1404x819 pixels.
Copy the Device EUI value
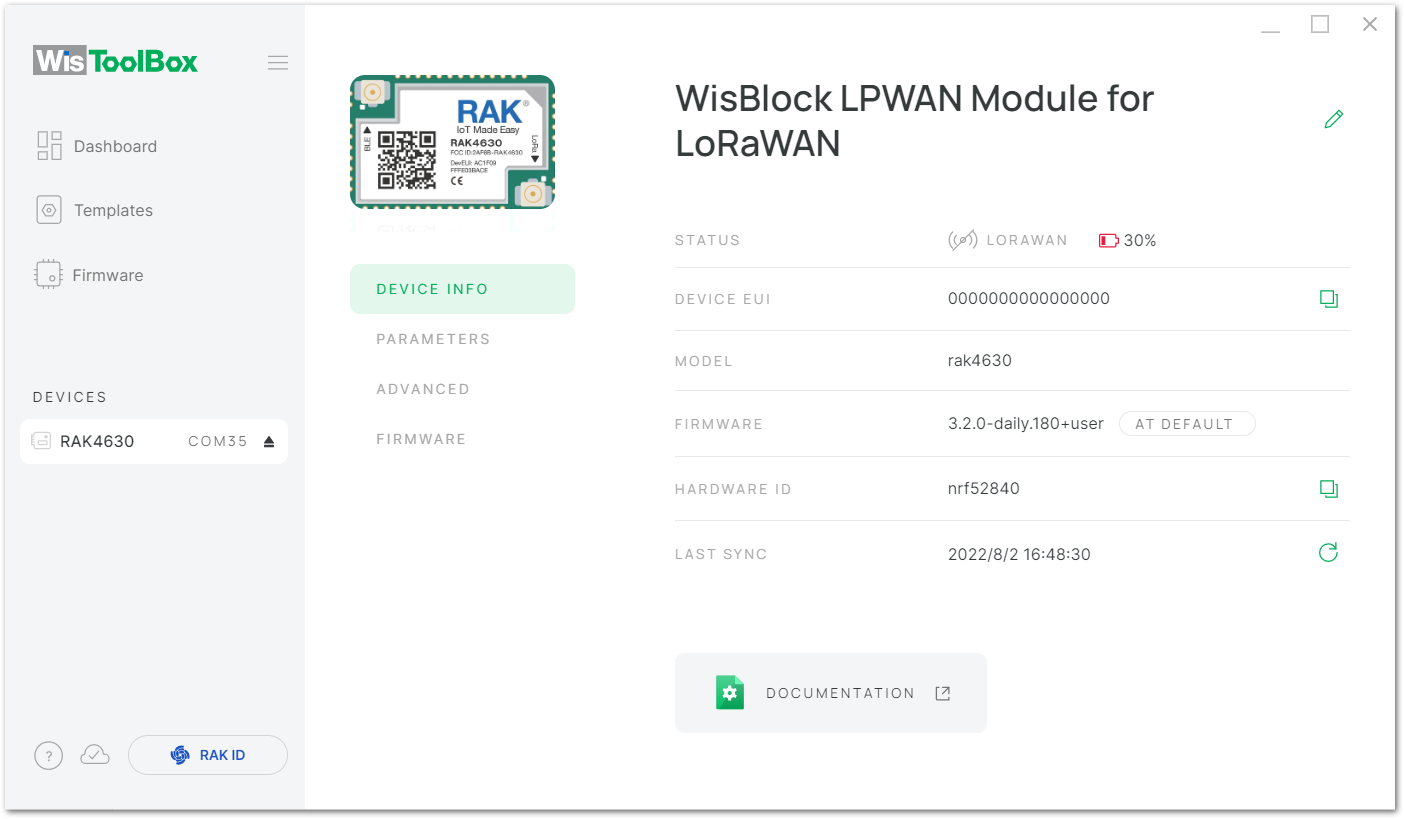1328,298
